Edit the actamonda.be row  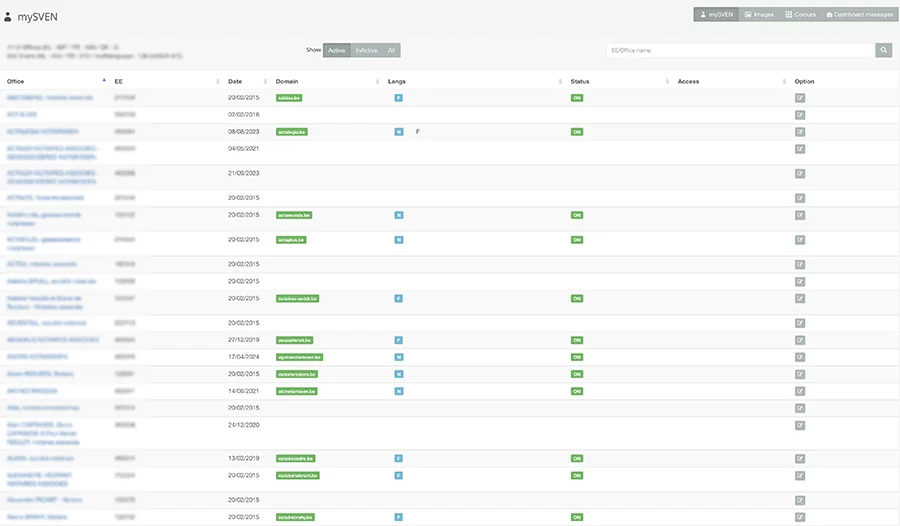(x=800, y=215)
